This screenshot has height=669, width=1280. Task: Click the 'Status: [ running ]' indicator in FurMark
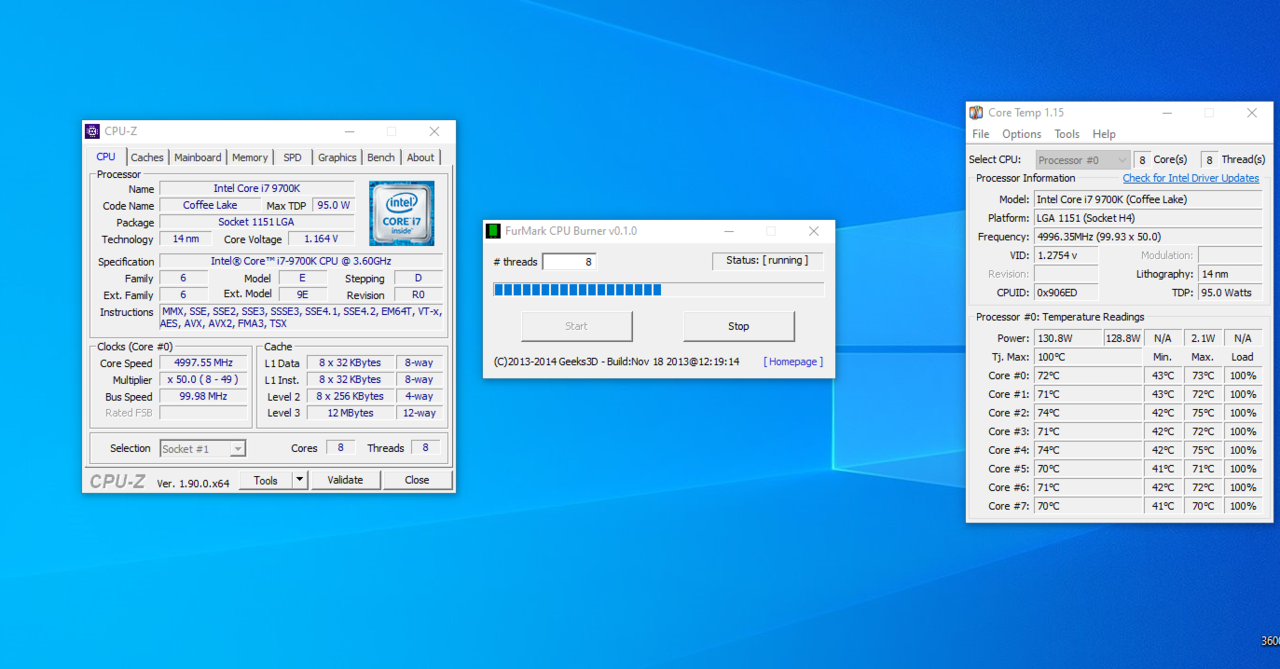[x=767, y=261]
